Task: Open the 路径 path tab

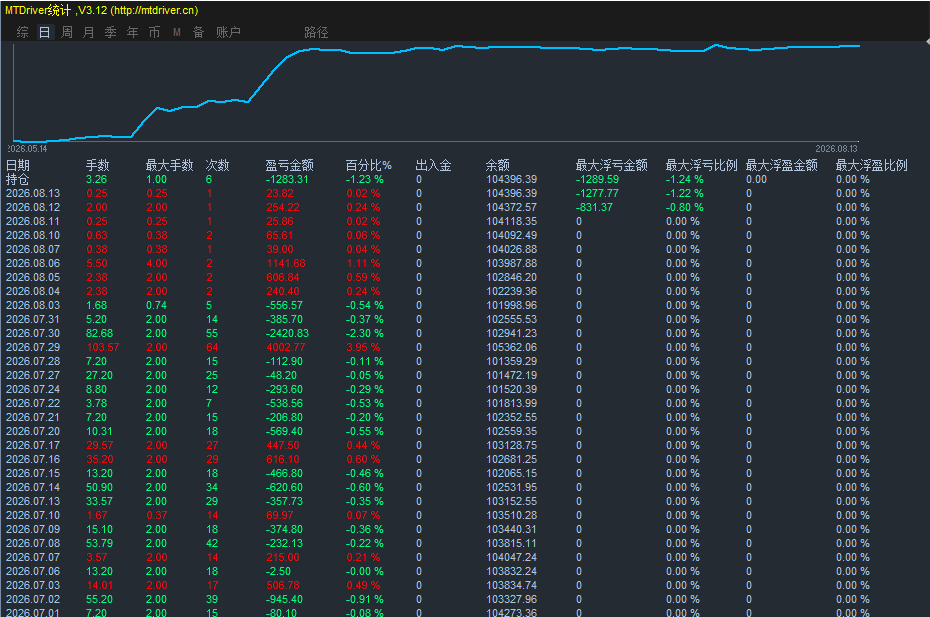Action: point(316,32)
